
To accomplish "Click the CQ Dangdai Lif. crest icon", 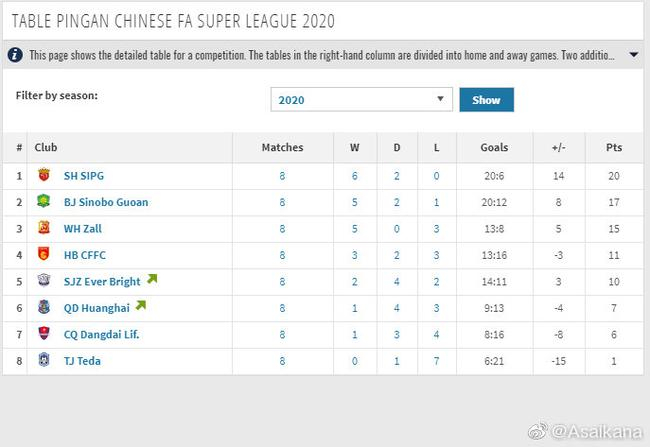I will pos(42,334).
